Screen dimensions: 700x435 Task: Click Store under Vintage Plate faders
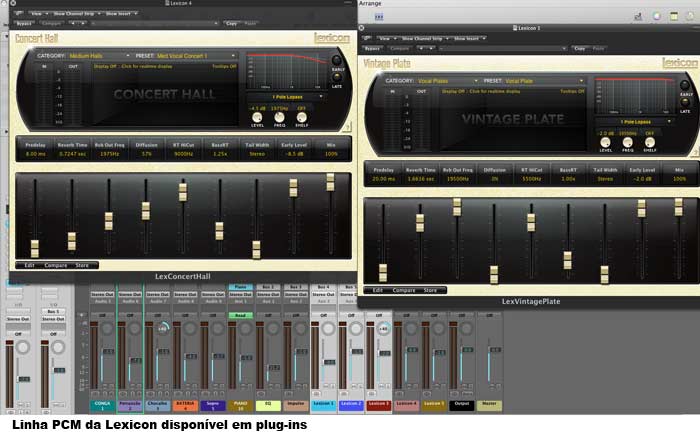(430, 290)
